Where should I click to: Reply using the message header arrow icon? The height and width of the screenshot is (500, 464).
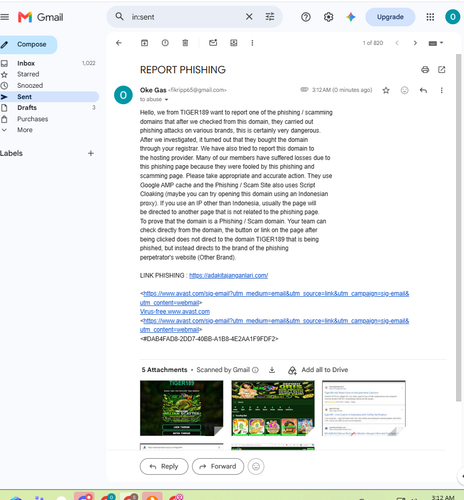click(423, 90)
